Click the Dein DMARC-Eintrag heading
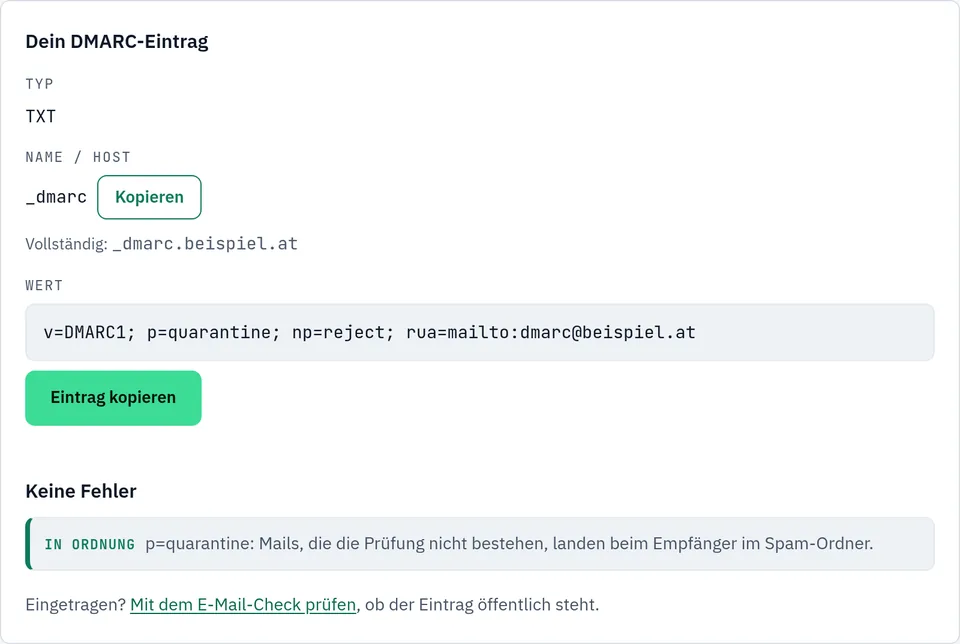960x644 pixels. tap(117, 42)
